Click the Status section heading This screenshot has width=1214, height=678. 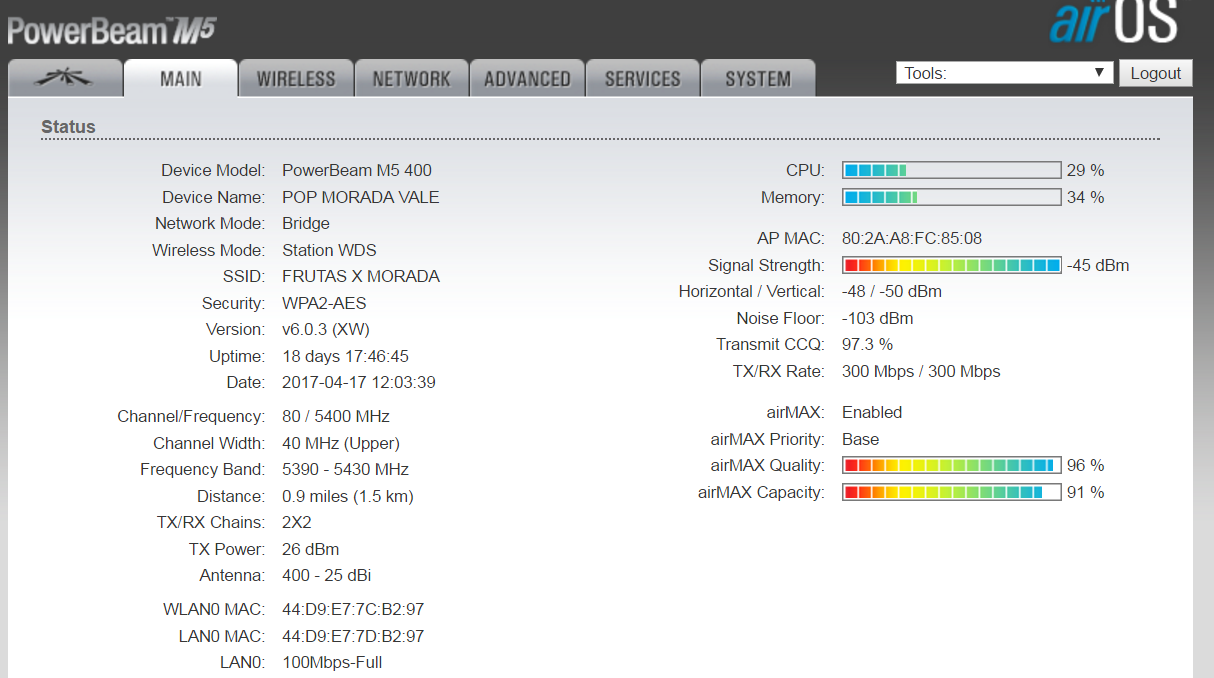click(x=68, y=127)
